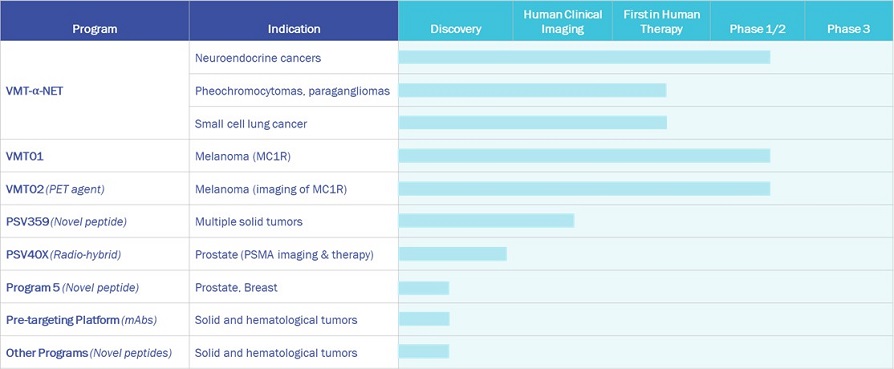Click the Program column header
This screenshot has width=894, height=369.
[95, 29]
